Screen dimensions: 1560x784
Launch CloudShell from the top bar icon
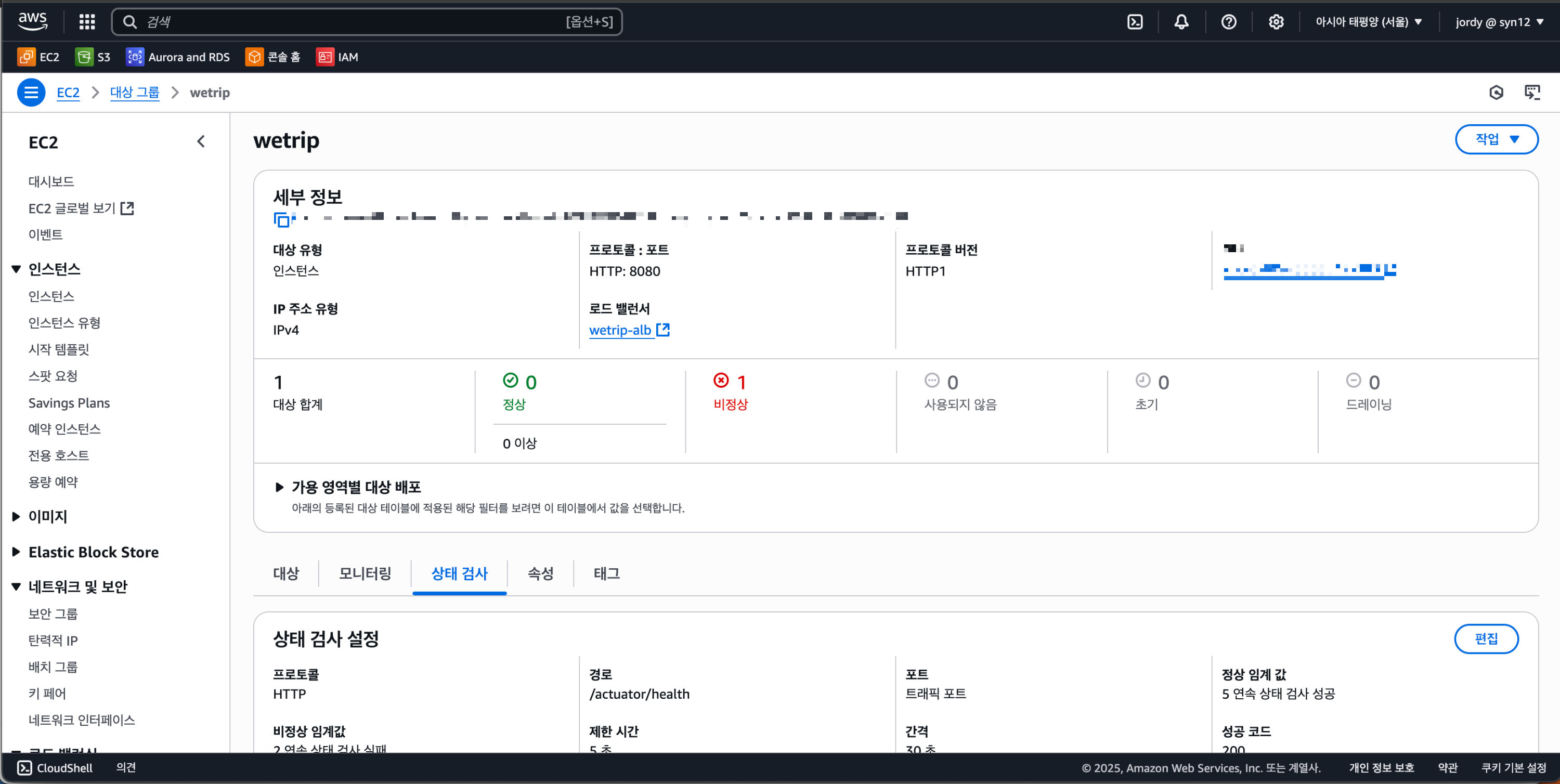[x=1135, y=22]
